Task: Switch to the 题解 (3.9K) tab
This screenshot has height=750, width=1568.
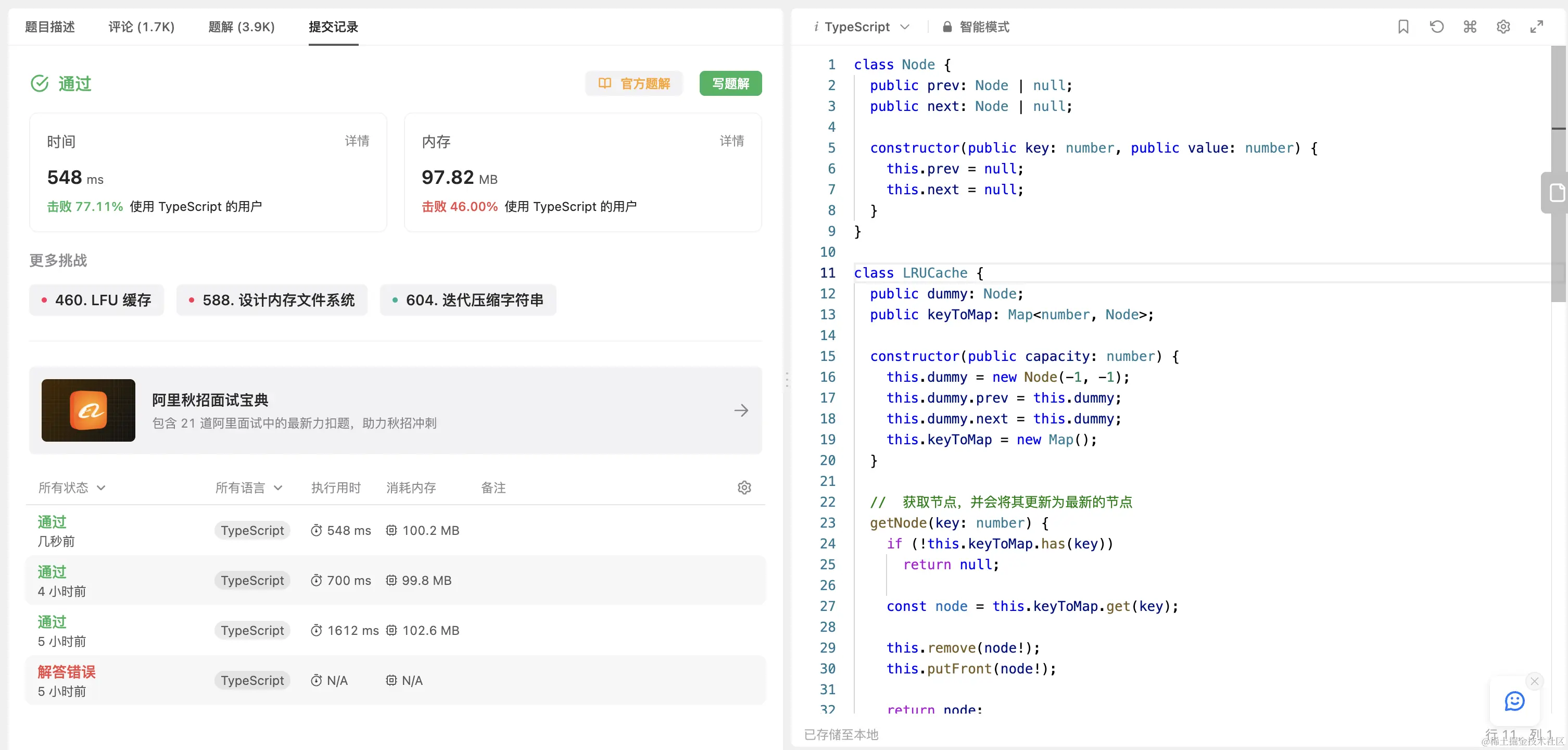Action: [x=241, y=27]
